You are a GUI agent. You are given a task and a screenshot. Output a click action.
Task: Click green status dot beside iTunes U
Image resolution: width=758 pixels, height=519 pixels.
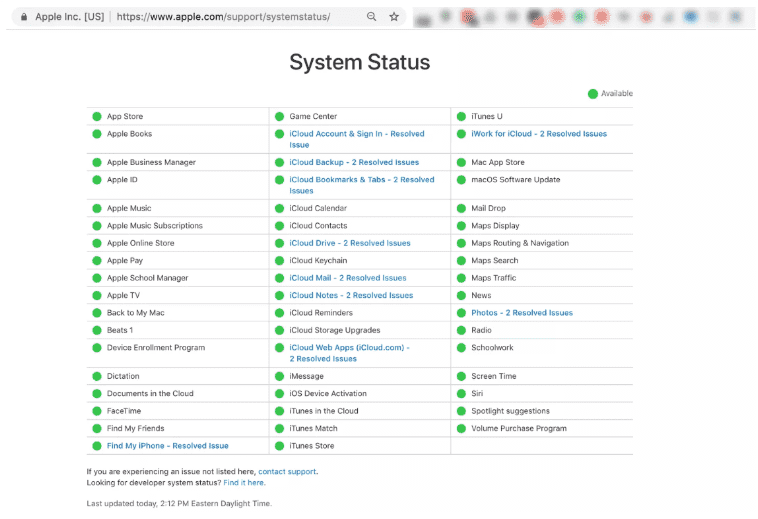click(461, 116)
